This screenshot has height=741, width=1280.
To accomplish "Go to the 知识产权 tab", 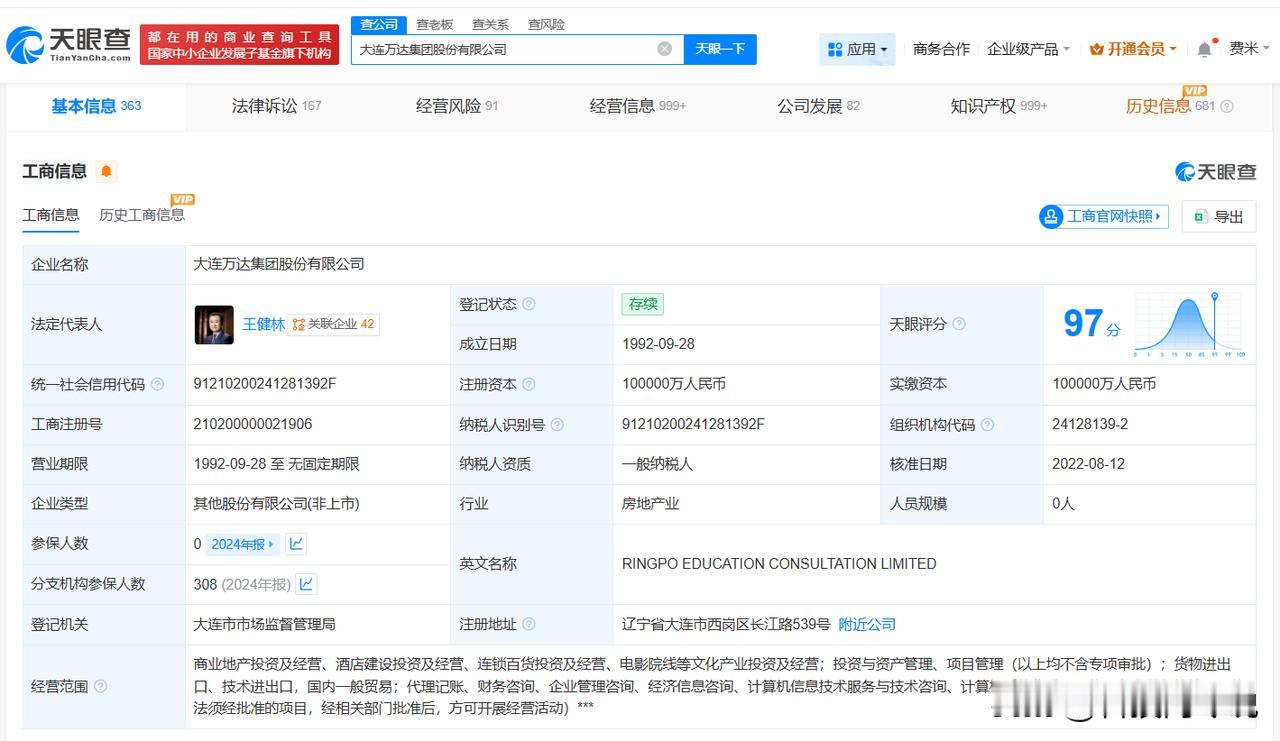I will (998, 106).
